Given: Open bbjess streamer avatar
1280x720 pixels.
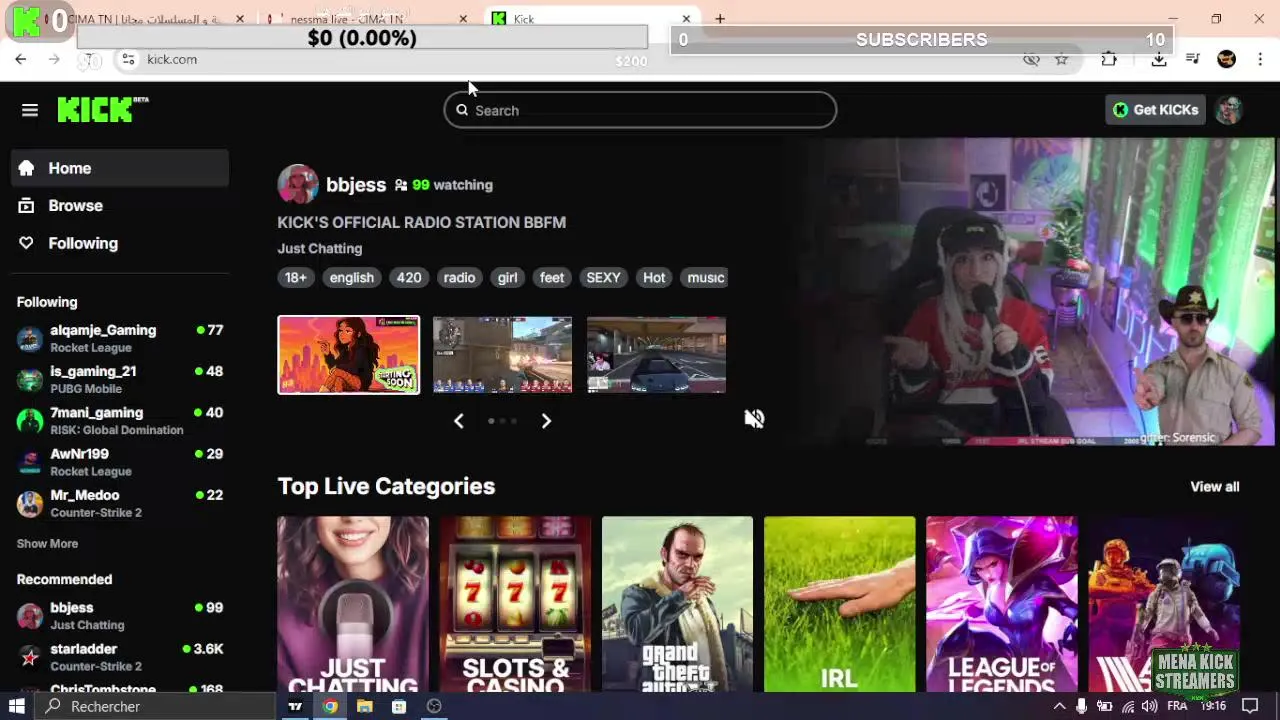Looking at the screenshot, I should 298,185.
